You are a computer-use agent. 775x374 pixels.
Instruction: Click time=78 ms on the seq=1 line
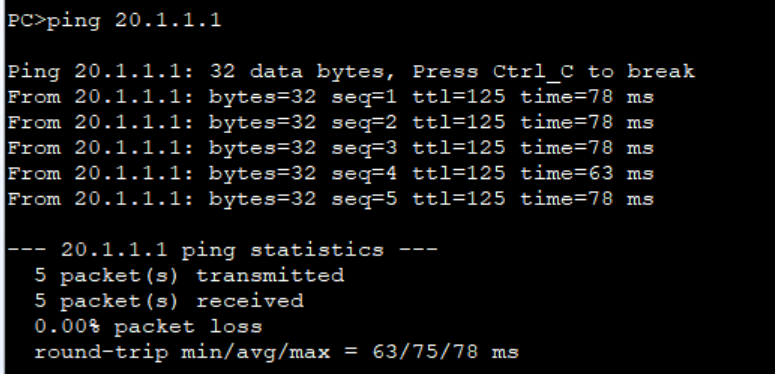click(587, 97)
